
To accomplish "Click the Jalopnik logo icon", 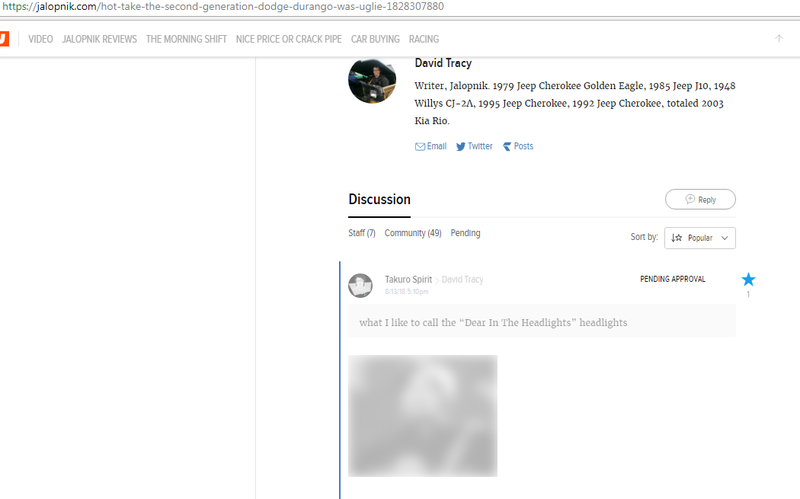I will 4,39.
